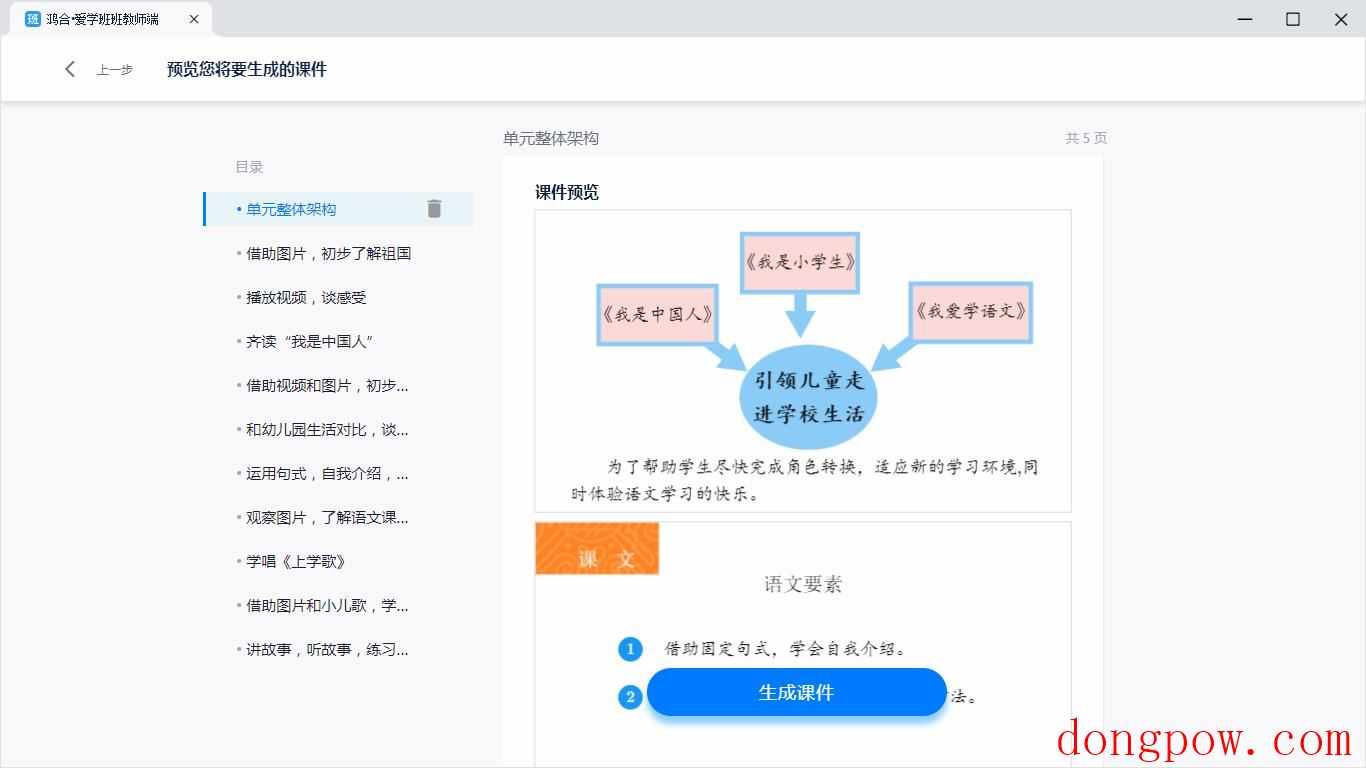
Task: Close the application window
Action: coord(1341,19)
